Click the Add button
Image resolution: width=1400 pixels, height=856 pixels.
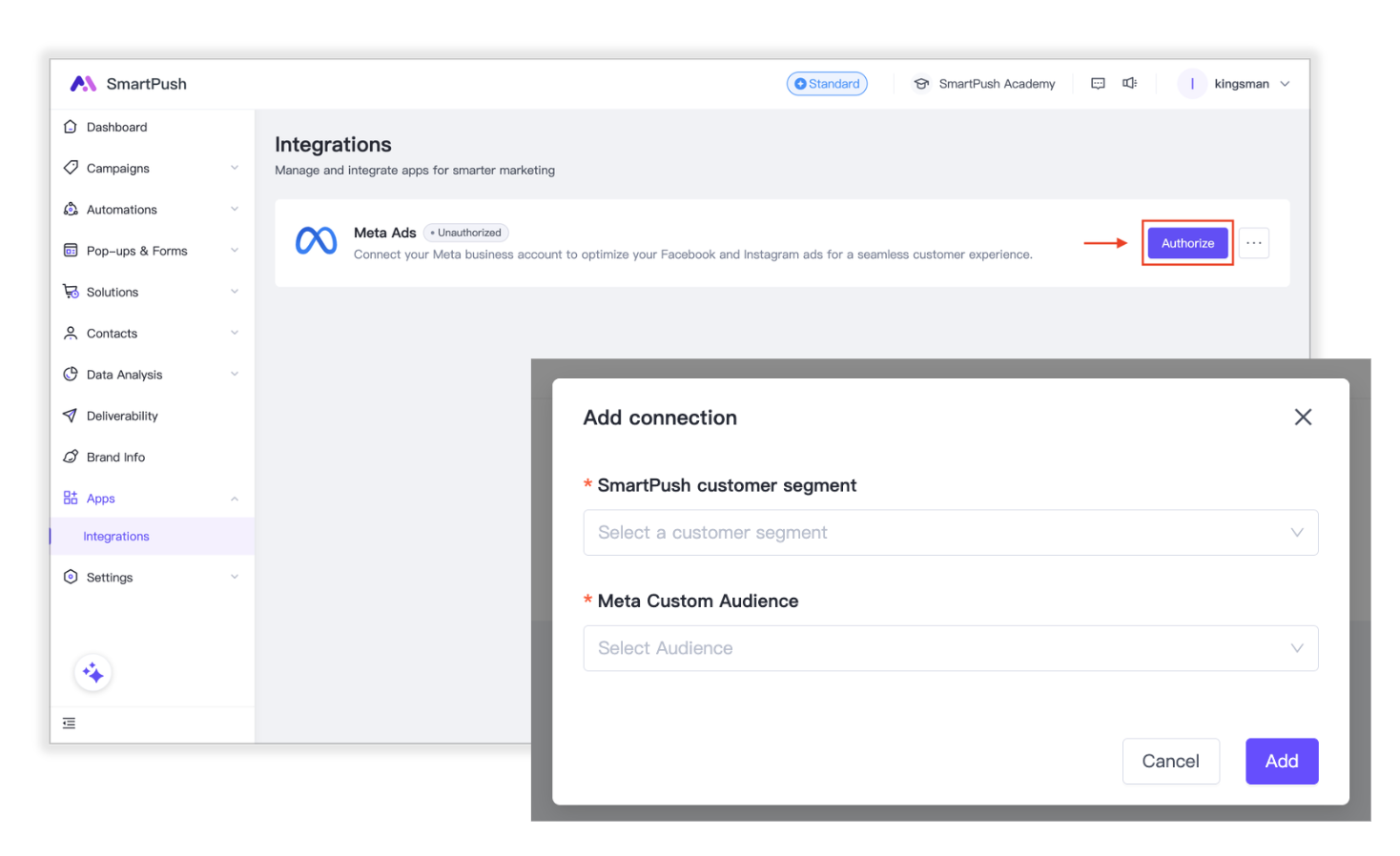pyautogui.click(x=1282, y=761)
